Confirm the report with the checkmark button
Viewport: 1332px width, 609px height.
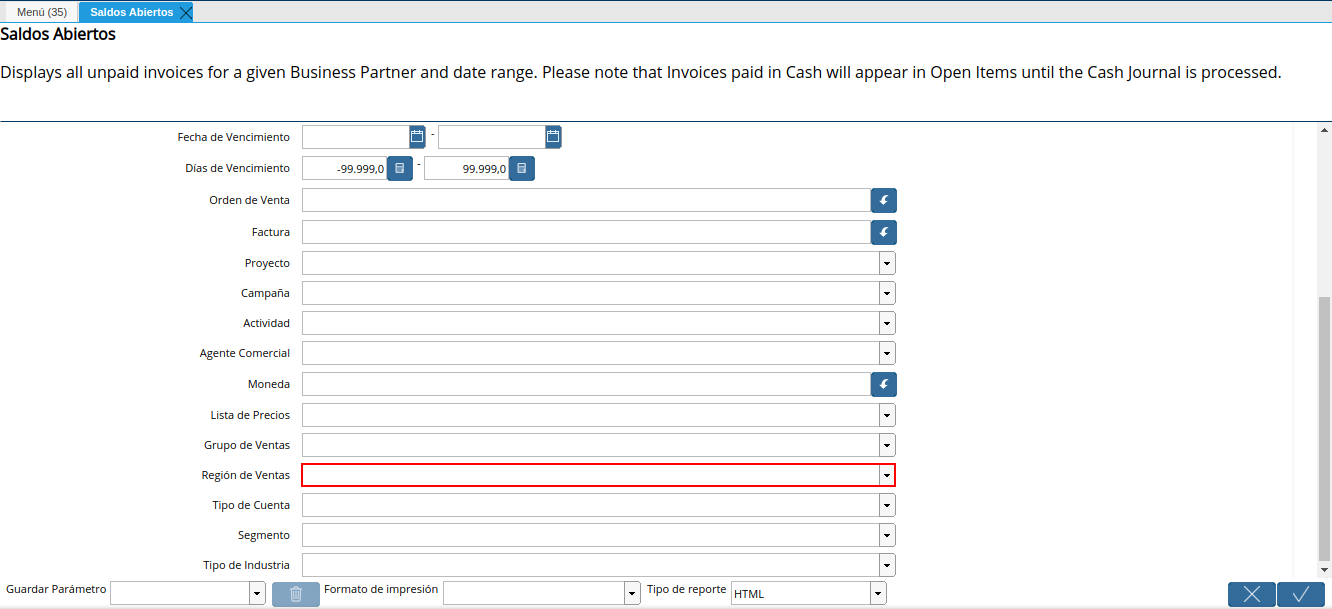1301,594
